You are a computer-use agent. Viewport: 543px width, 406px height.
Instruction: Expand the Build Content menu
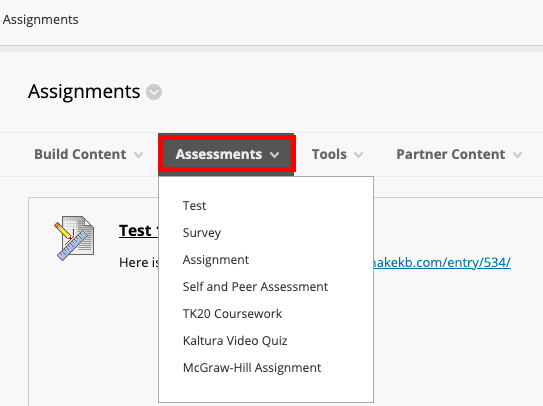pos(89,154)
